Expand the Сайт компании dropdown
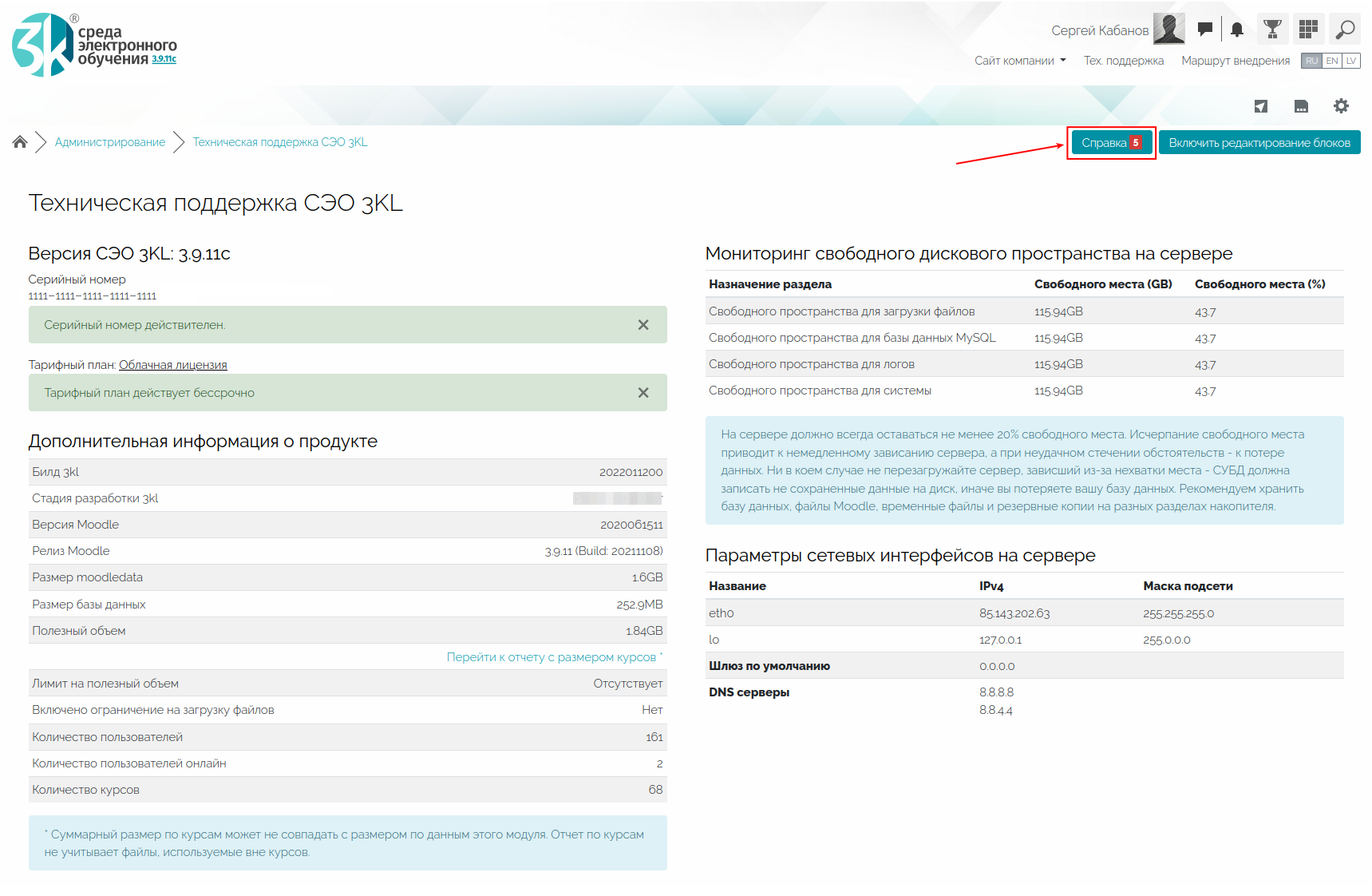Image resolution: width=1372 pixels, height=896 pixels. coord(1020,61)
